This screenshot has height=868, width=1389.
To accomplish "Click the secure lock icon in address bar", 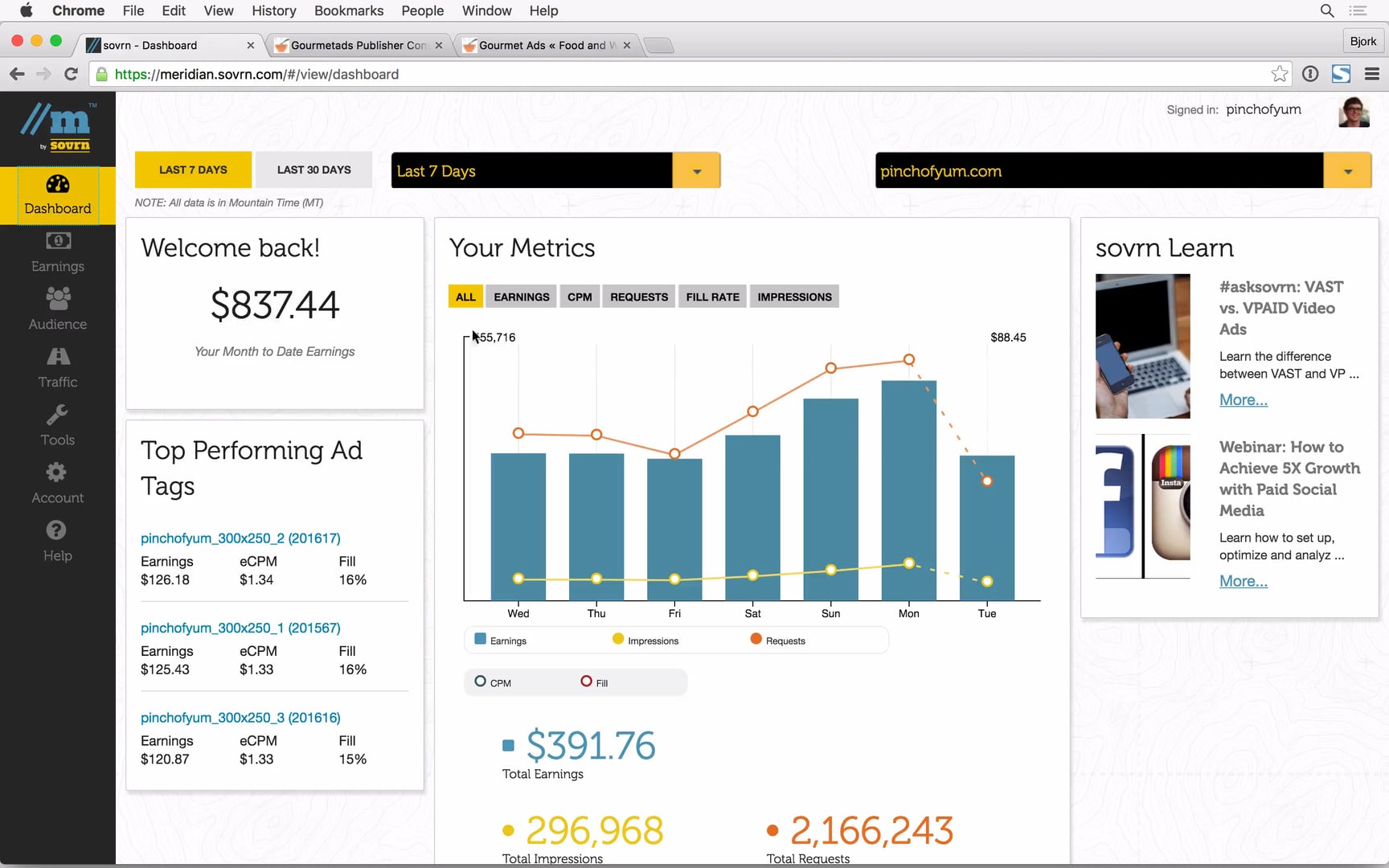I will pos(102,74).
